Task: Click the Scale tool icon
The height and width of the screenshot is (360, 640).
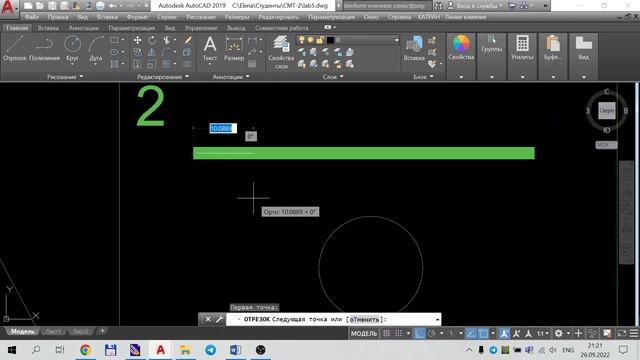Action: point(152,64)
